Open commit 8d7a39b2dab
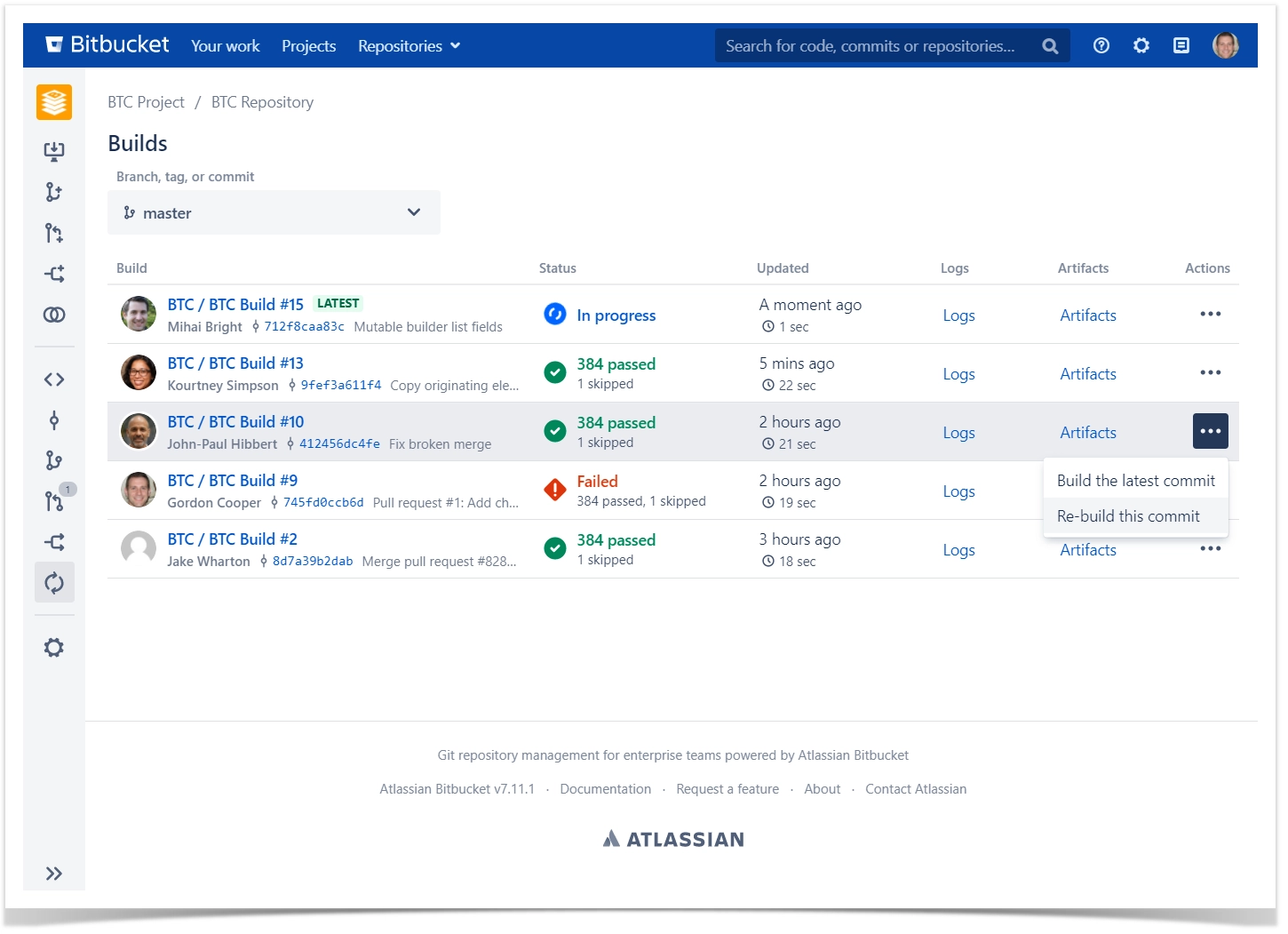Image resolution: width=1288 pixels, height=934 pixels. [313, 562]
